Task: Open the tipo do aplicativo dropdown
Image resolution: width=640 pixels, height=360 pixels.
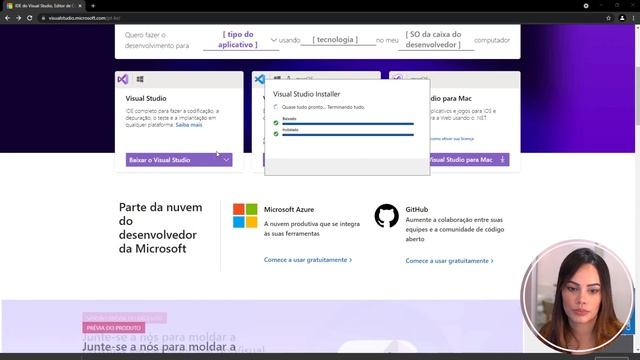Action: pos(241,40)
